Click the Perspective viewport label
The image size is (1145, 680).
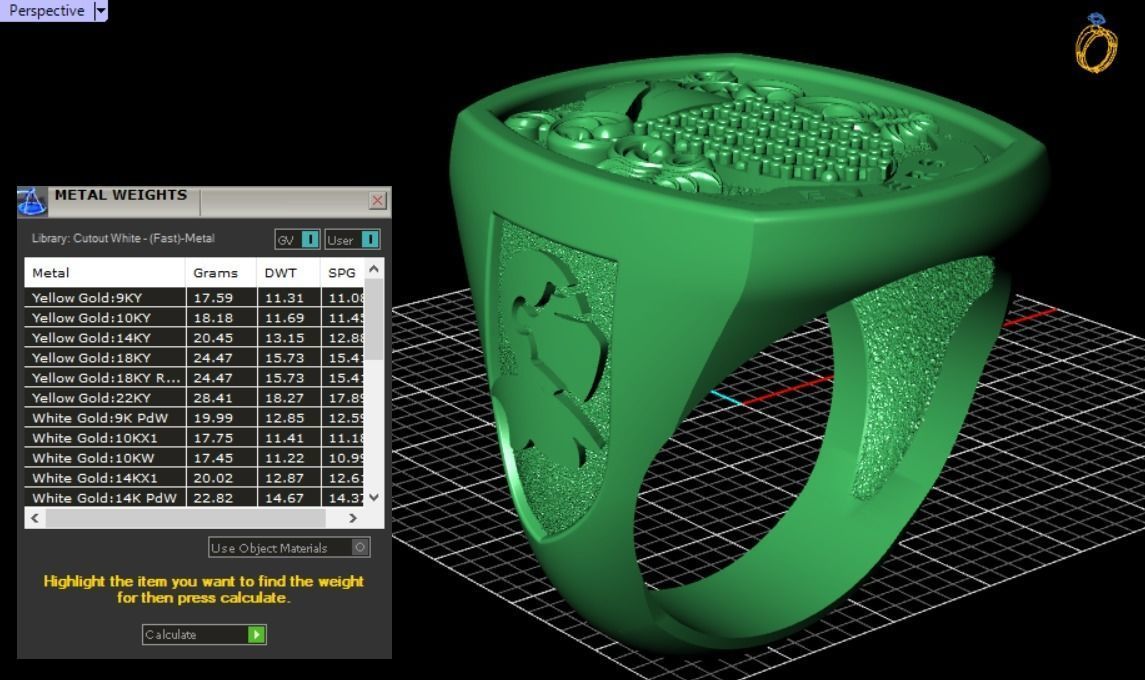coord(47,11)
